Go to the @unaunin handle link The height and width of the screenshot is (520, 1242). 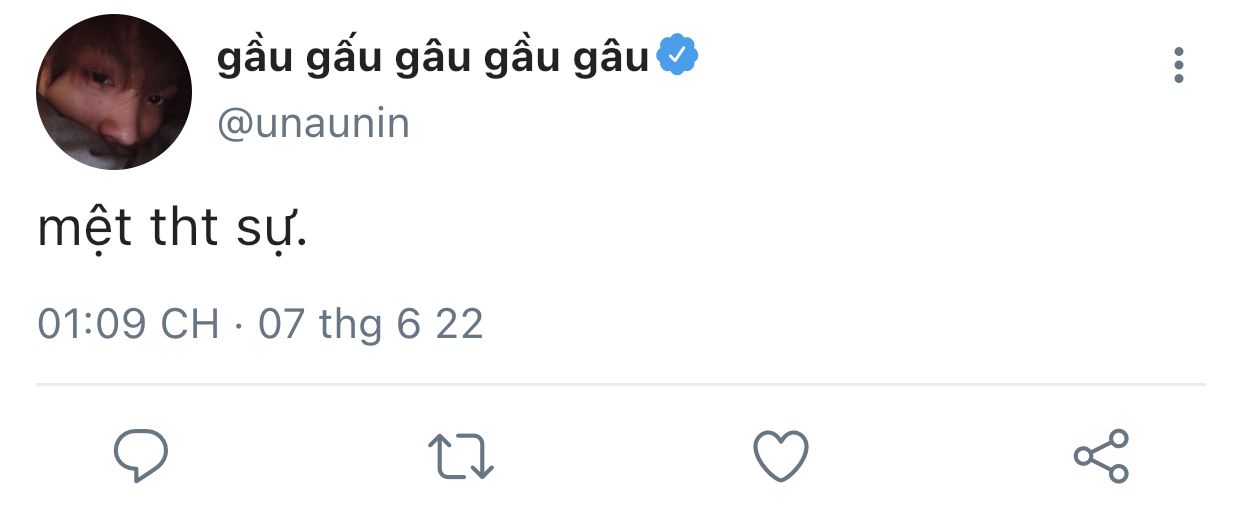313,125
